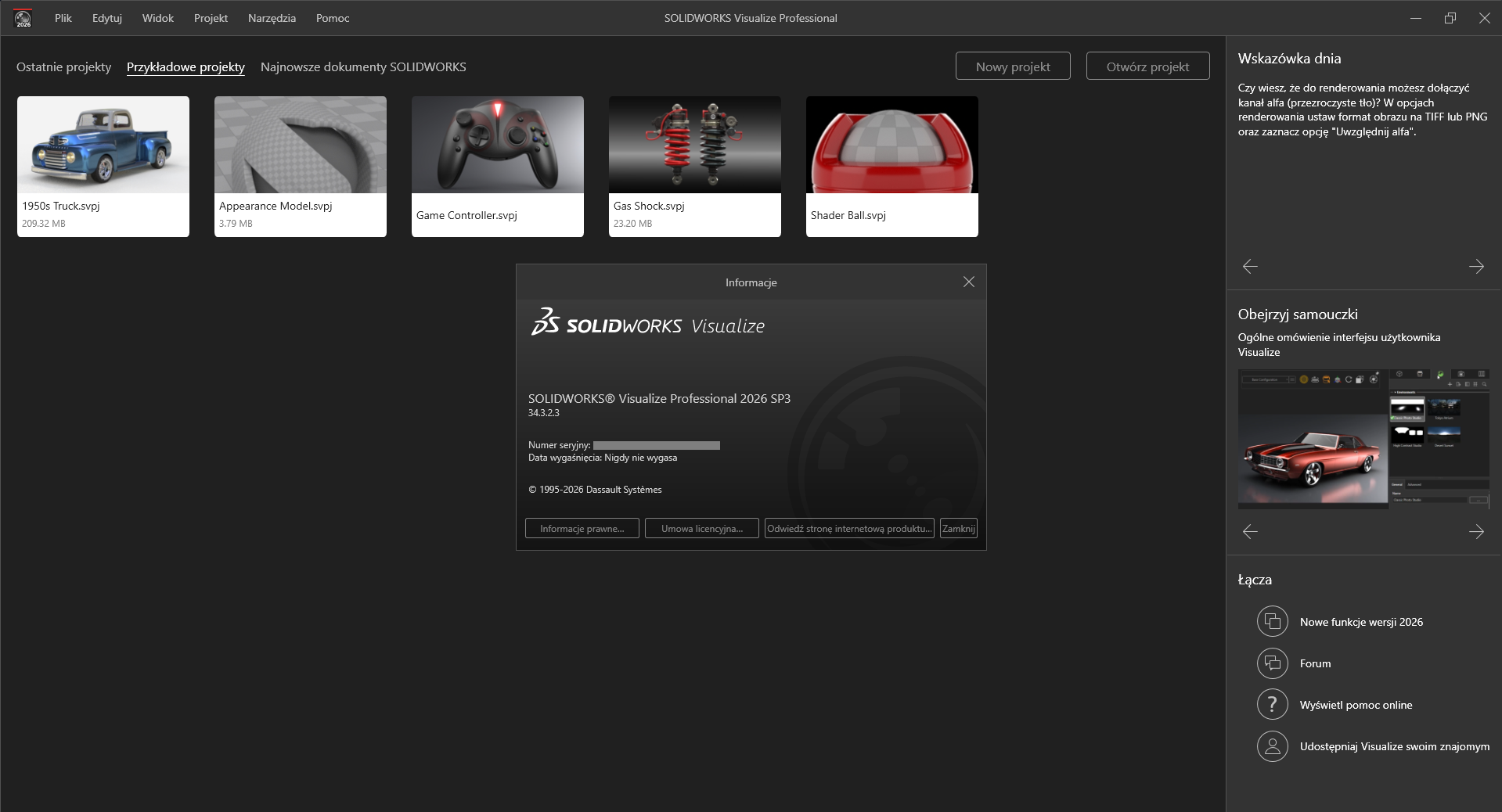Click the Appearance Model.svpj file name

[x=276, y=206]
